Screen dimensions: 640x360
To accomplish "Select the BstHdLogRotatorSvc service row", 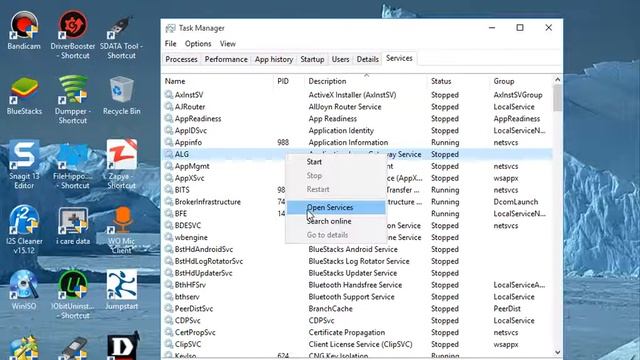I will [358, 261].
